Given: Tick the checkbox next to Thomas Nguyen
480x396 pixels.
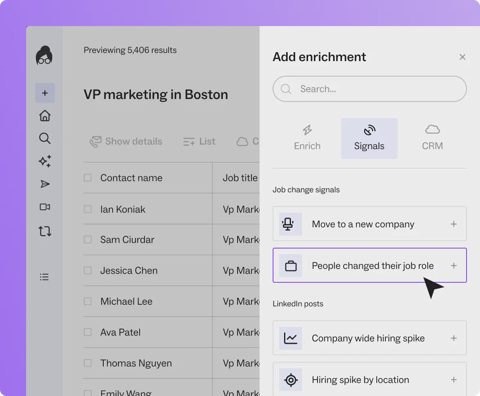Looking at the screenshot, I should click(x=88, y=363).
